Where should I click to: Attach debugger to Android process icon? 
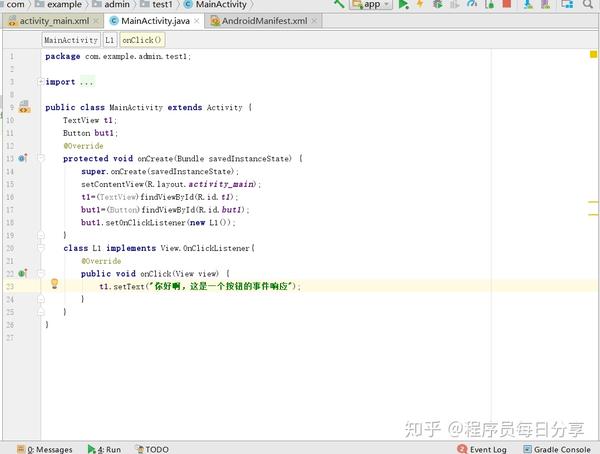pyautogui.click(x=489, y=4)
